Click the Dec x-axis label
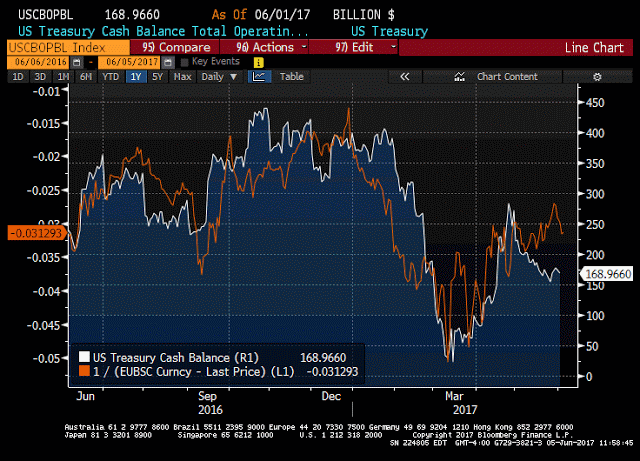The height and width of the screenshot is (461, 640). pyautogui.click(x=331, y=396)
